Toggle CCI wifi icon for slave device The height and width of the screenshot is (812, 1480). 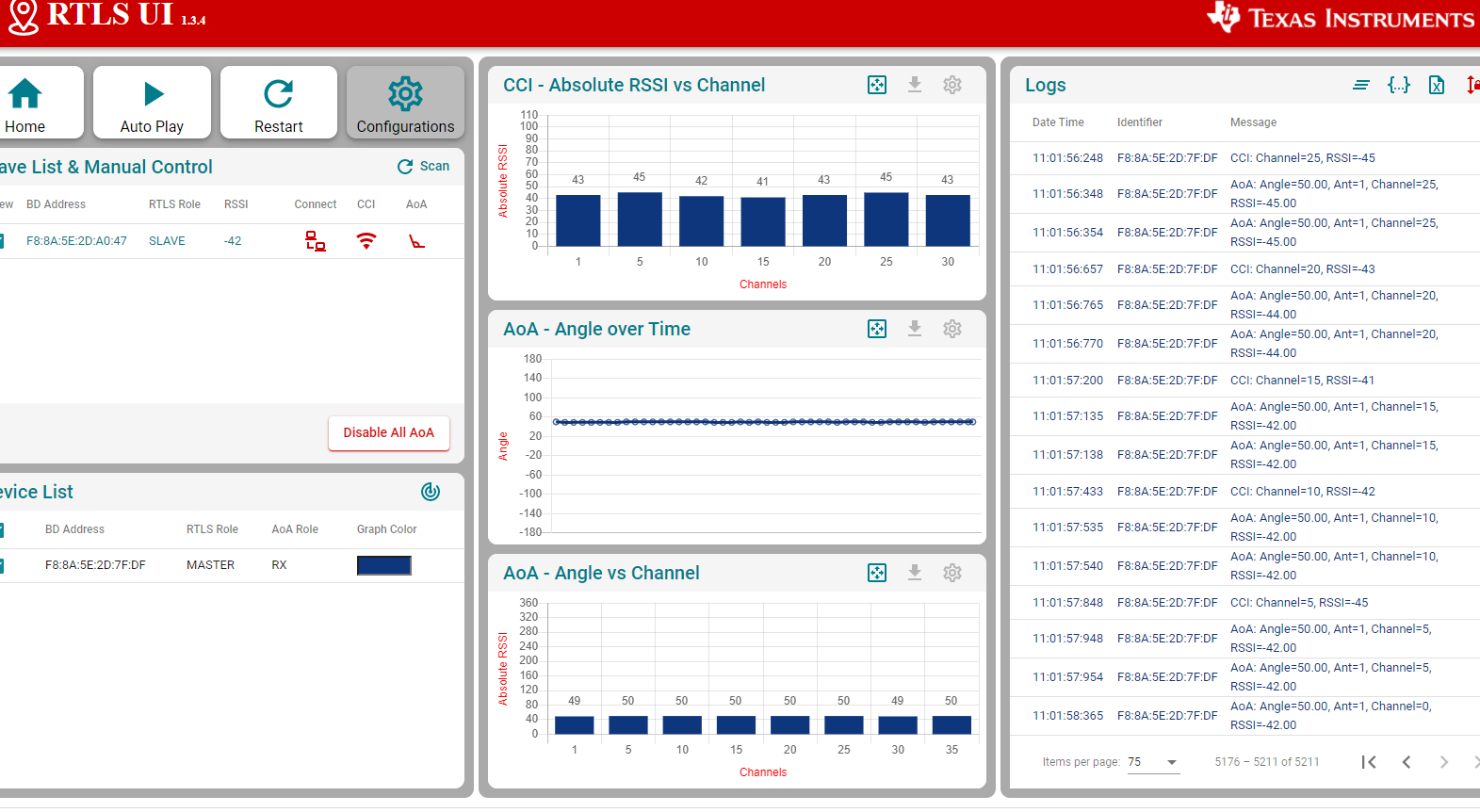tap(366, 241)
